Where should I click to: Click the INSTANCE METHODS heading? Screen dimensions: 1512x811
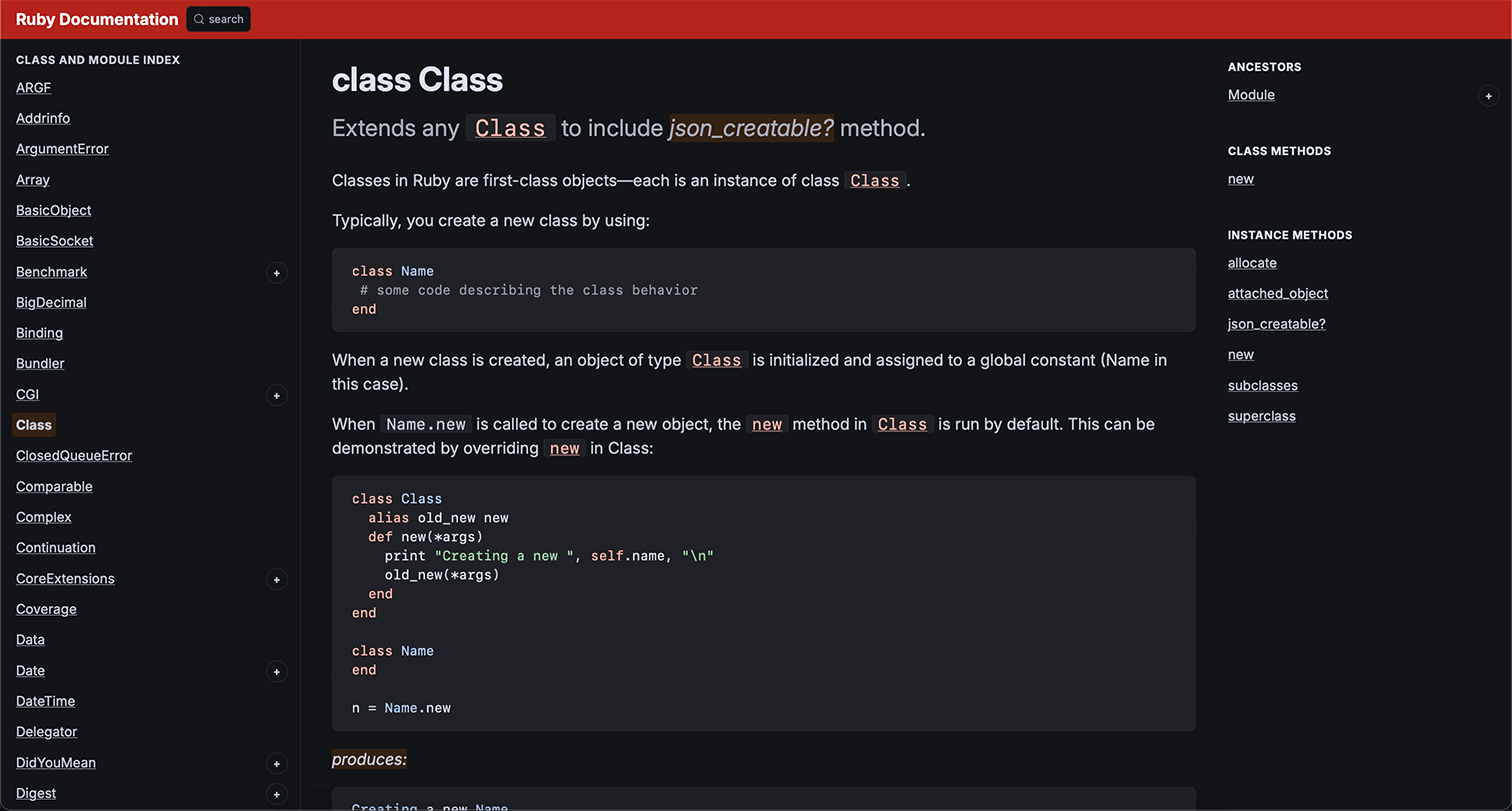(x=1290, y=235)
